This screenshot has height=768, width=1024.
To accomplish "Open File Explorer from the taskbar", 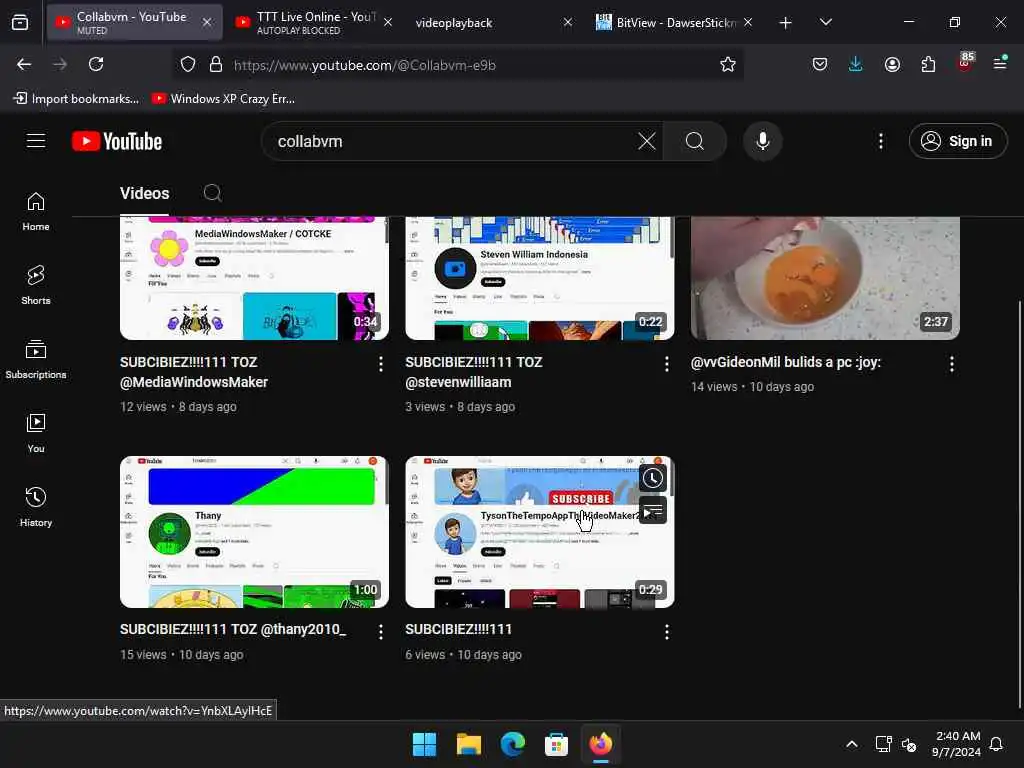I will pyautogui.click(x=468, y=744).
